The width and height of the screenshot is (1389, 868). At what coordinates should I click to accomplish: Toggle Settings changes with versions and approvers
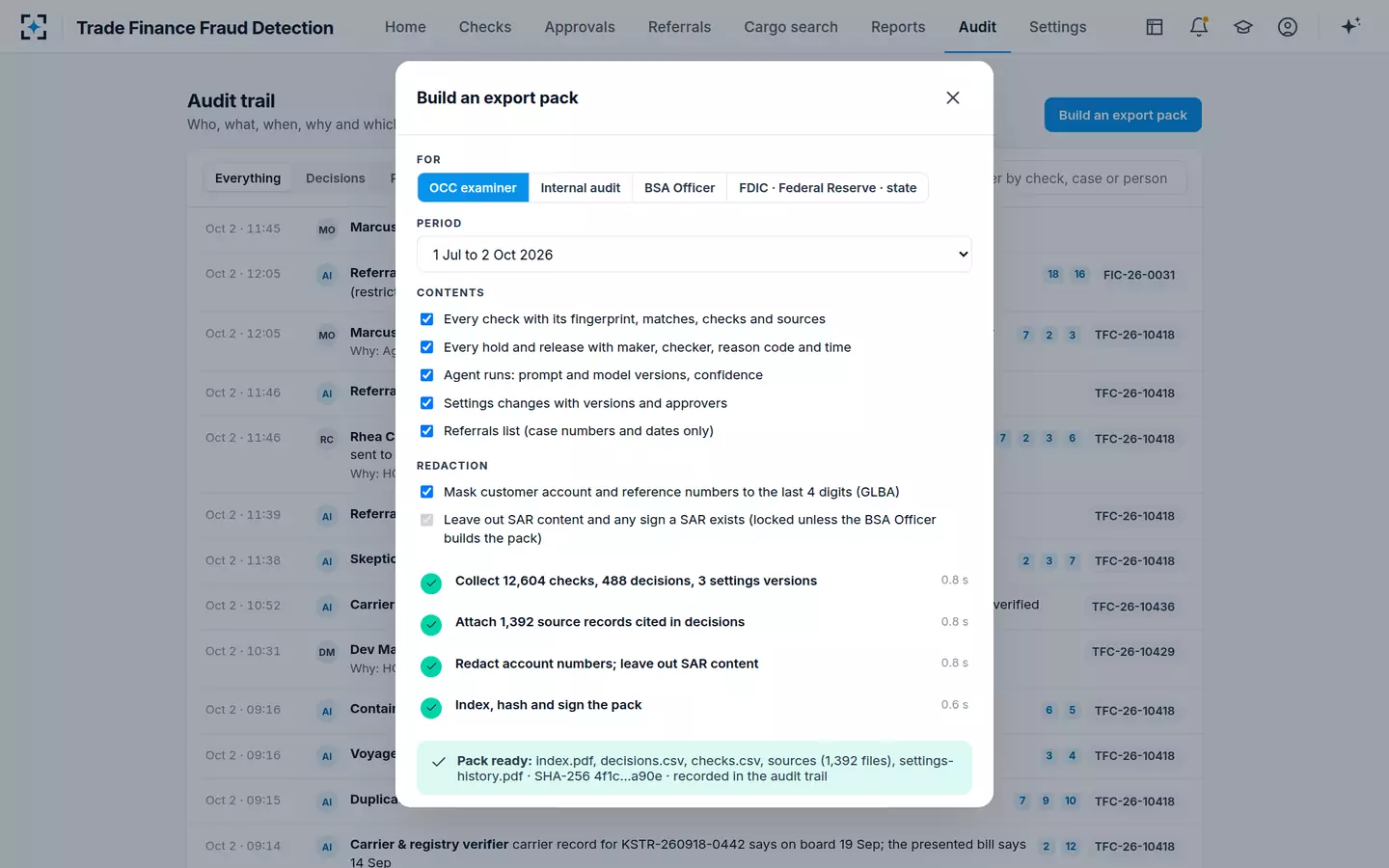[426, 403]
